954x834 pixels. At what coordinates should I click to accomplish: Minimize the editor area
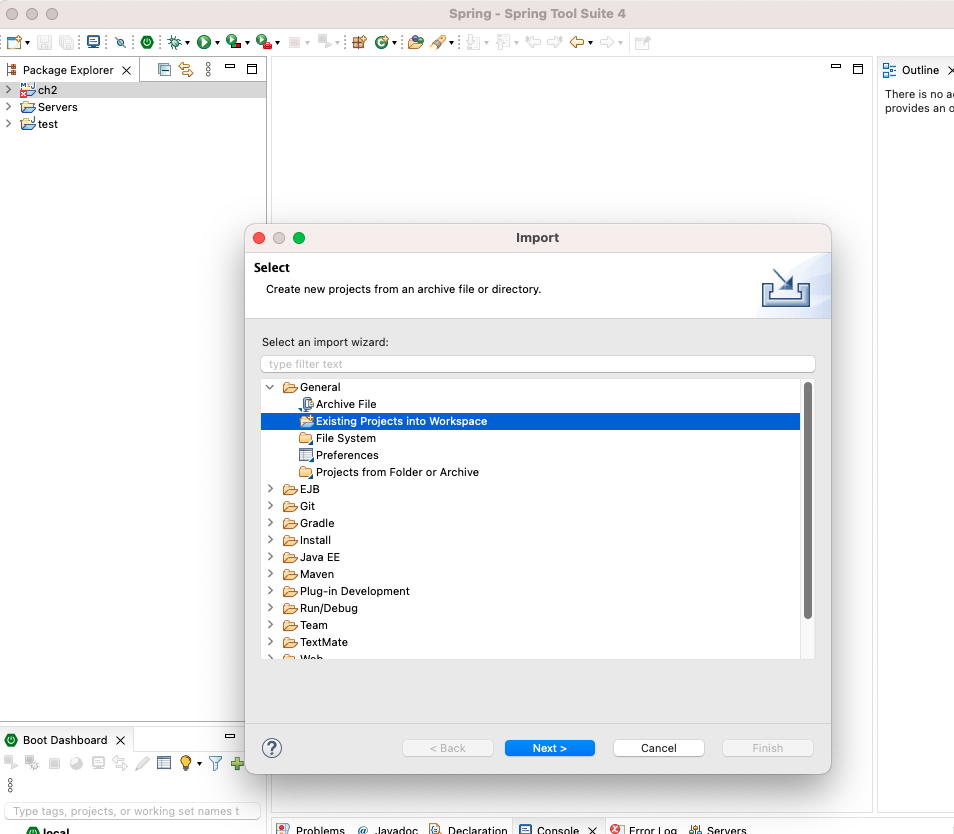pos(836,66)
